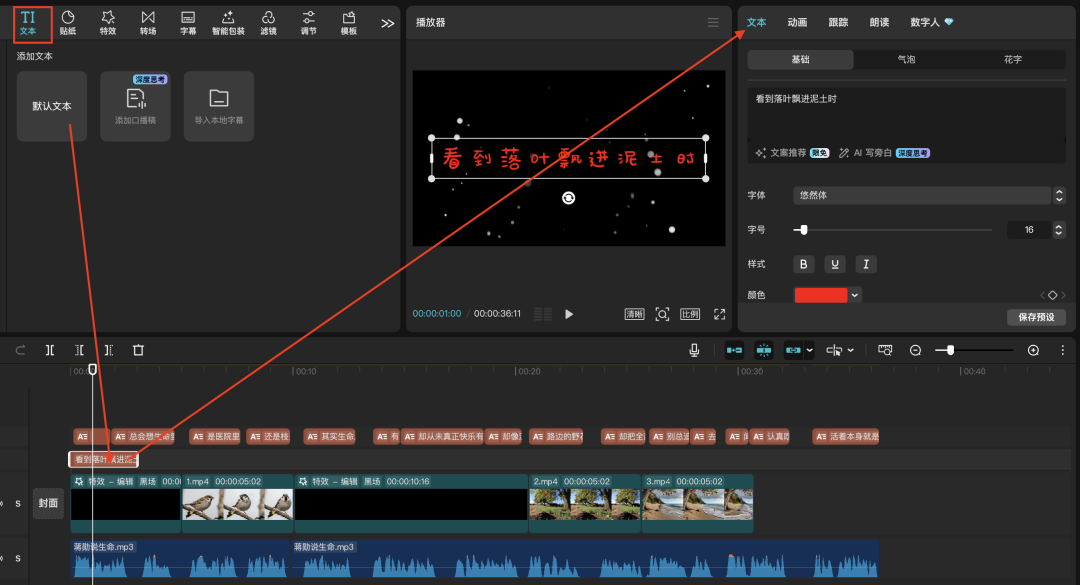Click the zoom-in plus icon for timeline

pos(1033,350)
